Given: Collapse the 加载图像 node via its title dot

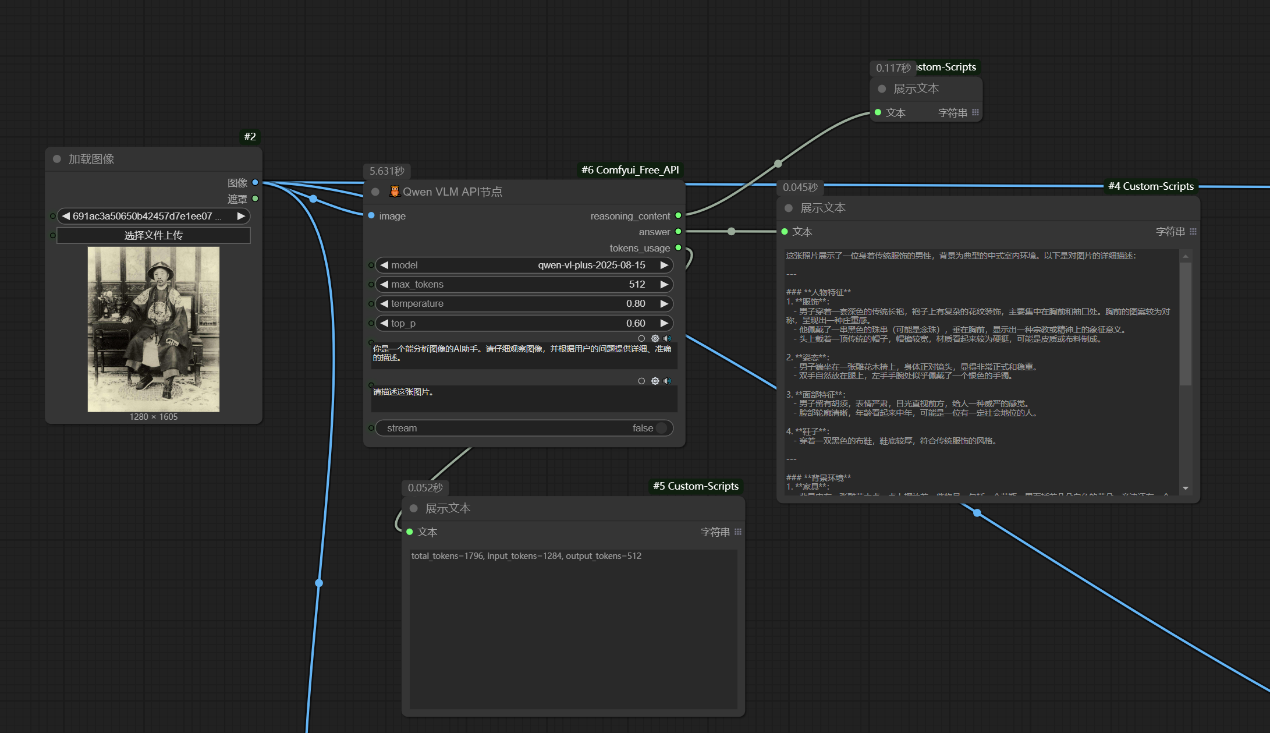Looking at the screenshot, I should point(57,159).
